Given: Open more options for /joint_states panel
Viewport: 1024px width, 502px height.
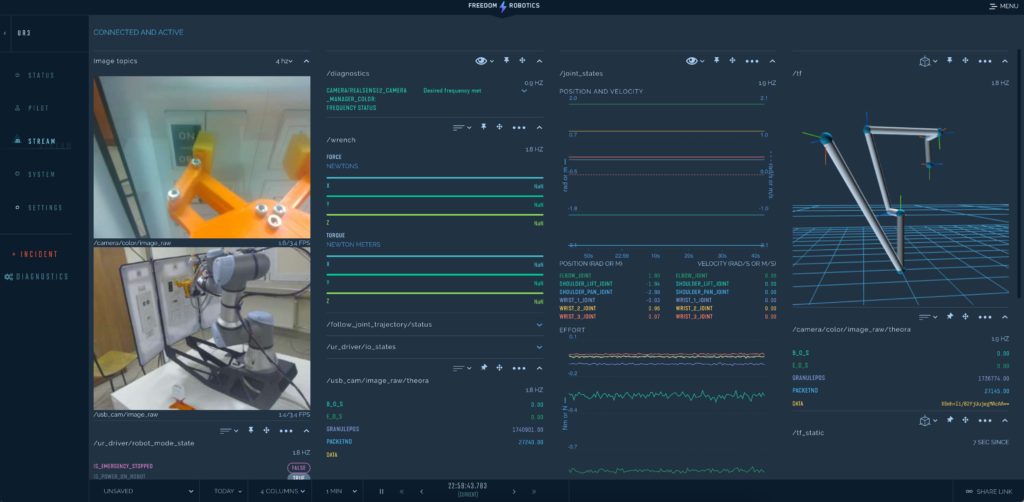Looking at the screenshot, I should click(752, 61).
